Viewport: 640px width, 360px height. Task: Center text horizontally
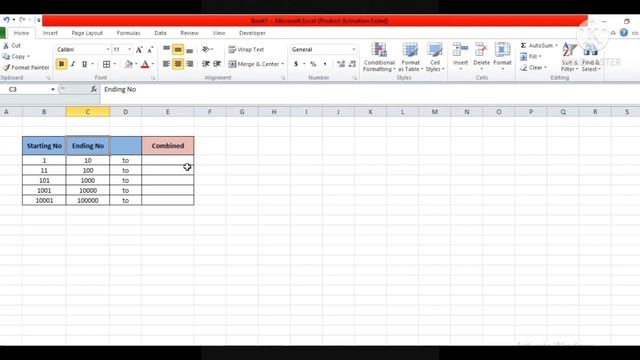pos(178,64)
